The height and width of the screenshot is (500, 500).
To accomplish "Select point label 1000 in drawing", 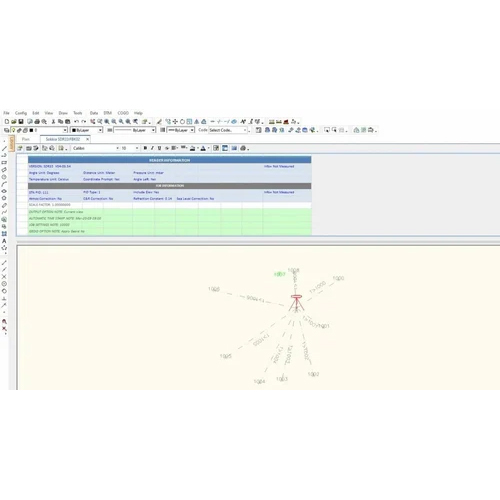I will pyautogui.click(x=338, y=278).
